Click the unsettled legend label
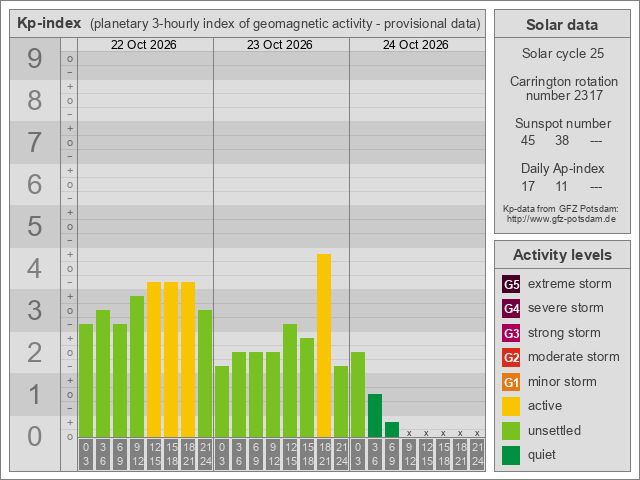This screenshot has width=640, height=480. click(554, 430)
